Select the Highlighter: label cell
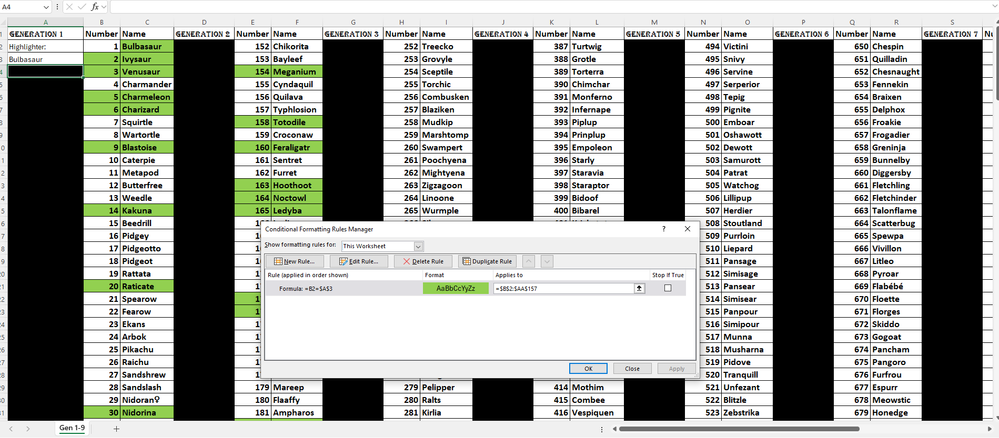999x438 pixels. (45, 46)
